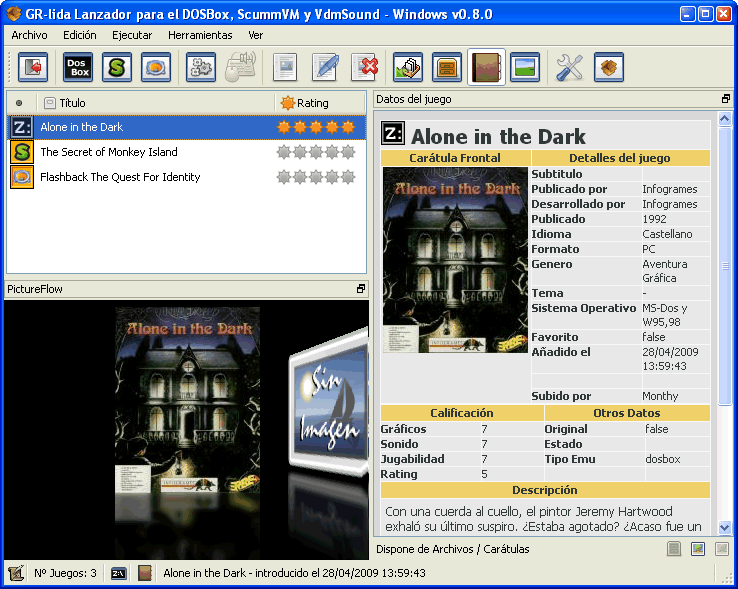Image resolution: width=738 pixels, height=589 pixels.
Task: Click the ScummVM icon beside Monkey Island row
Action: tap(22, 152)
